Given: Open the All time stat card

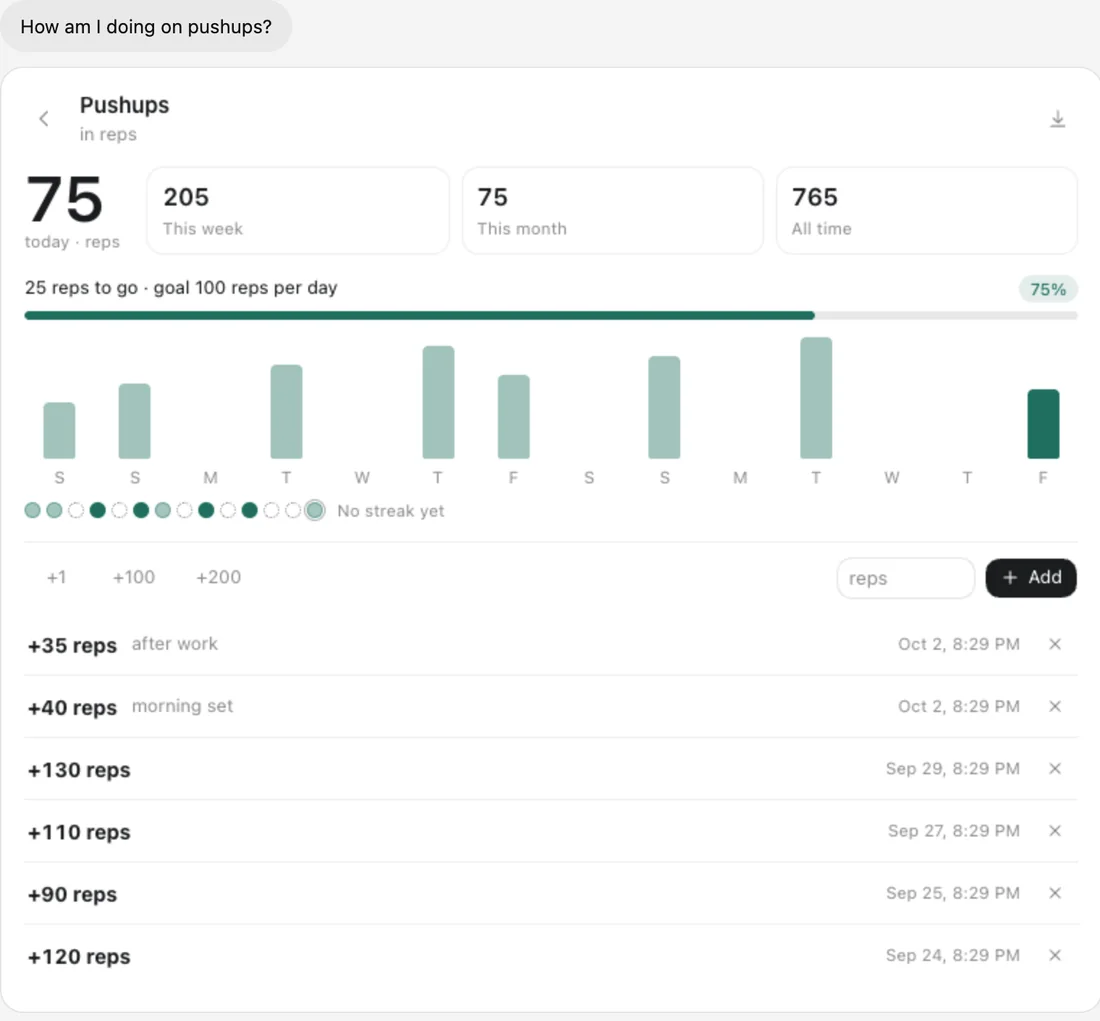Looking at the screenshot, I should (x=927, y=211).
